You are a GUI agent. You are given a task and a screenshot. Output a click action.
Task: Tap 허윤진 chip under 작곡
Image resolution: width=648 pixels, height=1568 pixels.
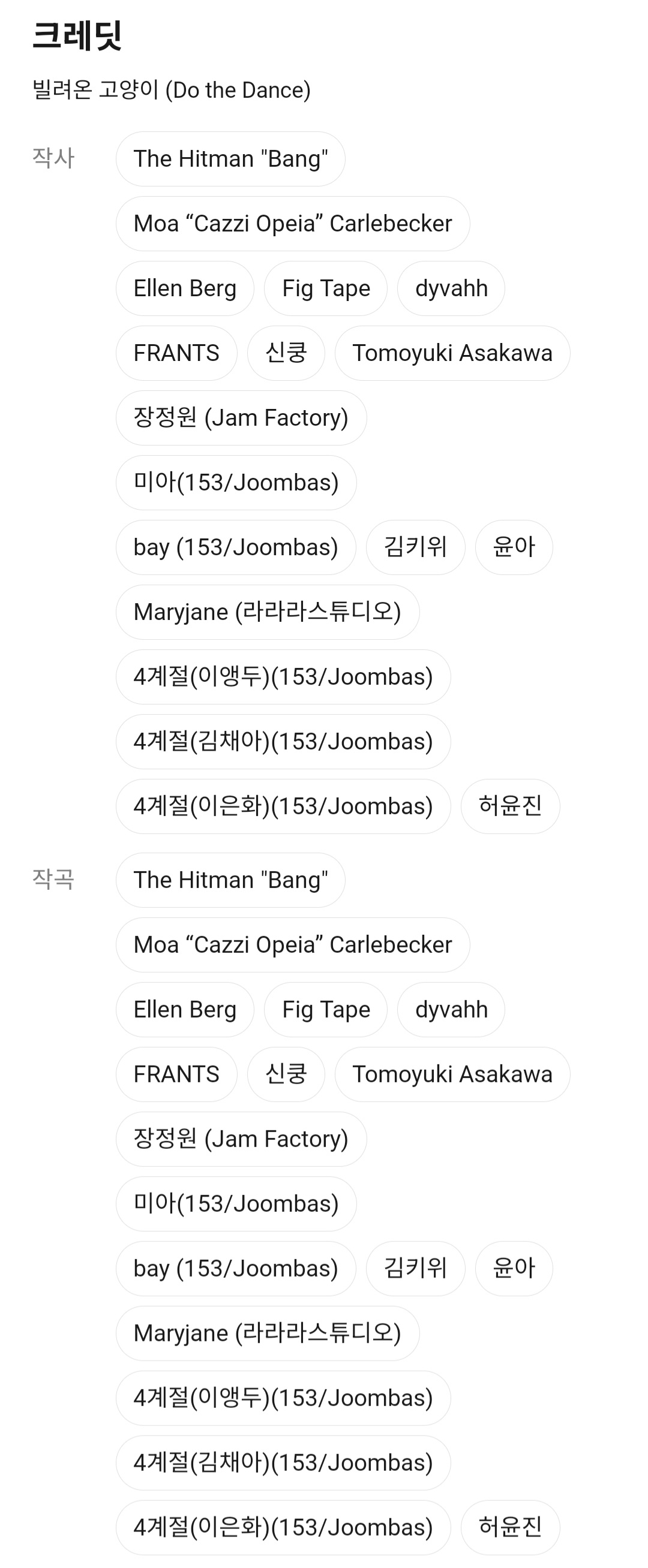point(510,1527)
